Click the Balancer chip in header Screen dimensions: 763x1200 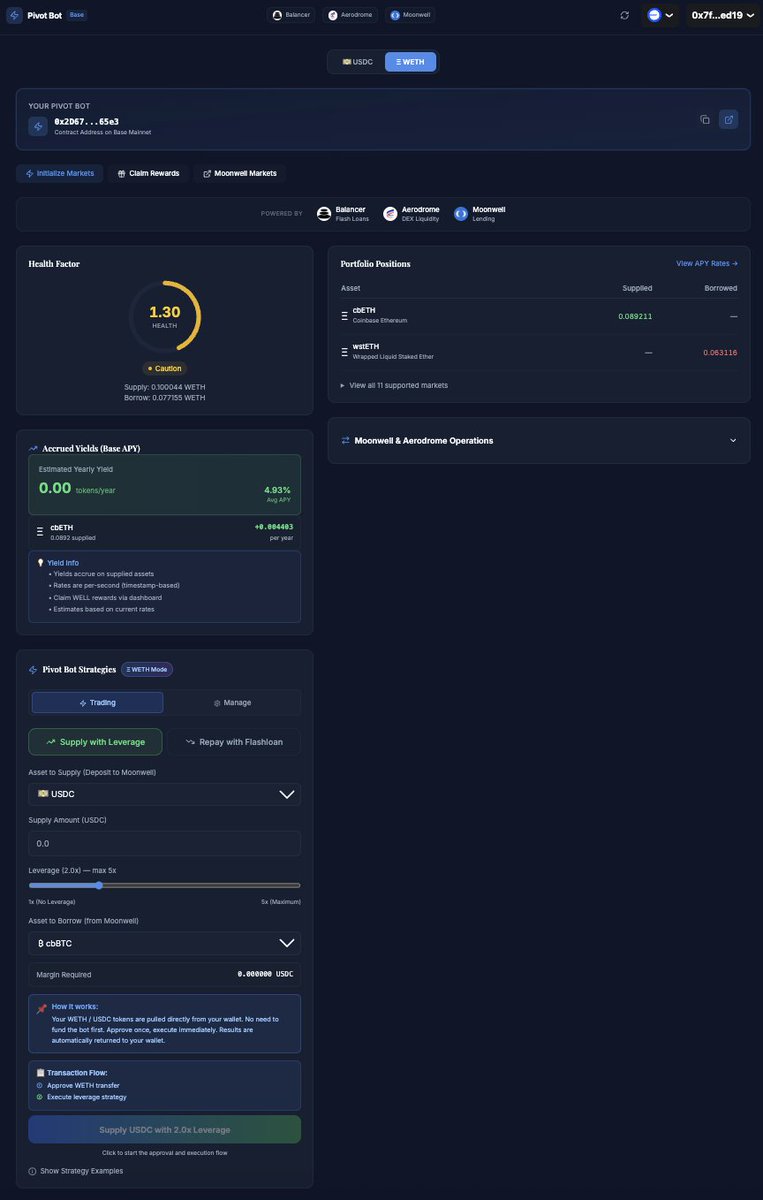pos(291,15)
